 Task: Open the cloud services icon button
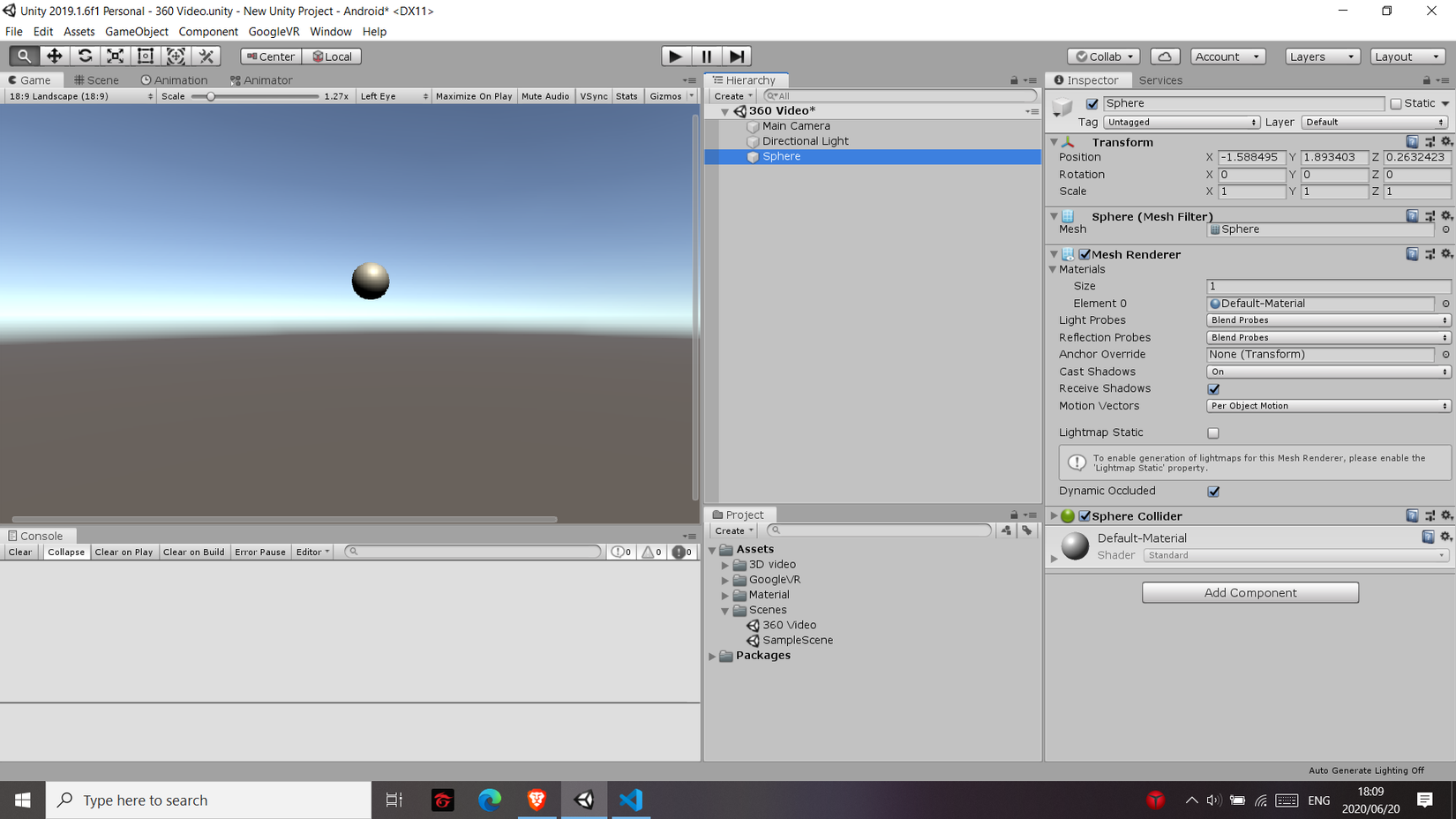point(1164,56)
